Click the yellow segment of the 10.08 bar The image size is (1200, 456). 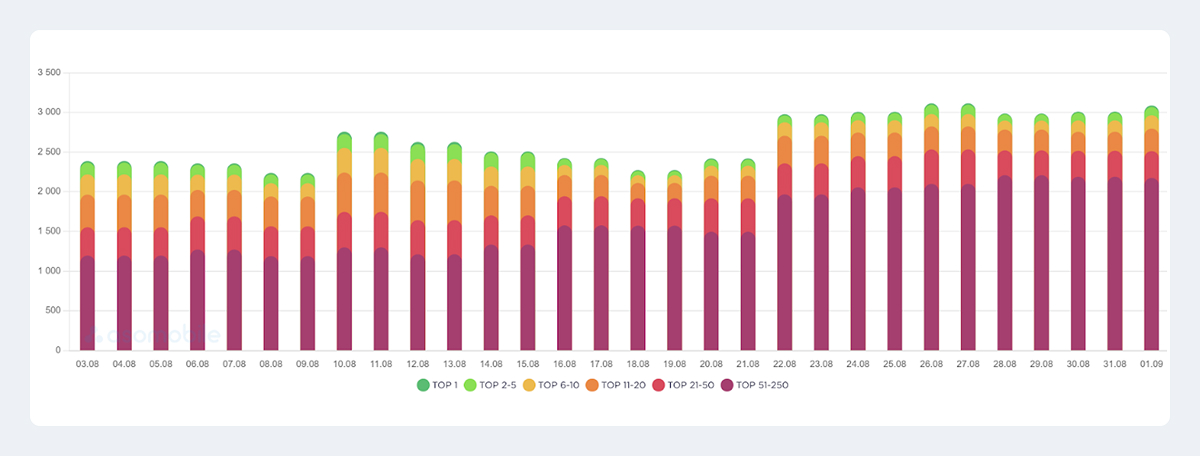tap(344, 162)
